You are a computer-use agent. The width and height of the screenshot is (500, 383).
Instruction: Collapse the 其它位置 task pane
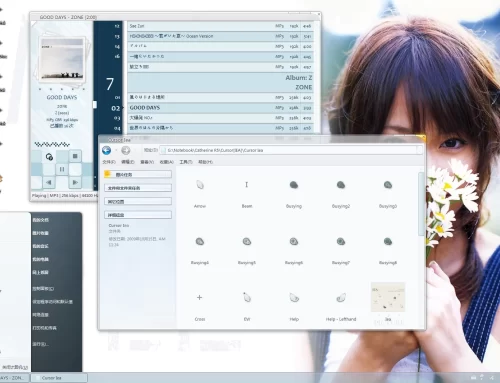coord(138,201)
